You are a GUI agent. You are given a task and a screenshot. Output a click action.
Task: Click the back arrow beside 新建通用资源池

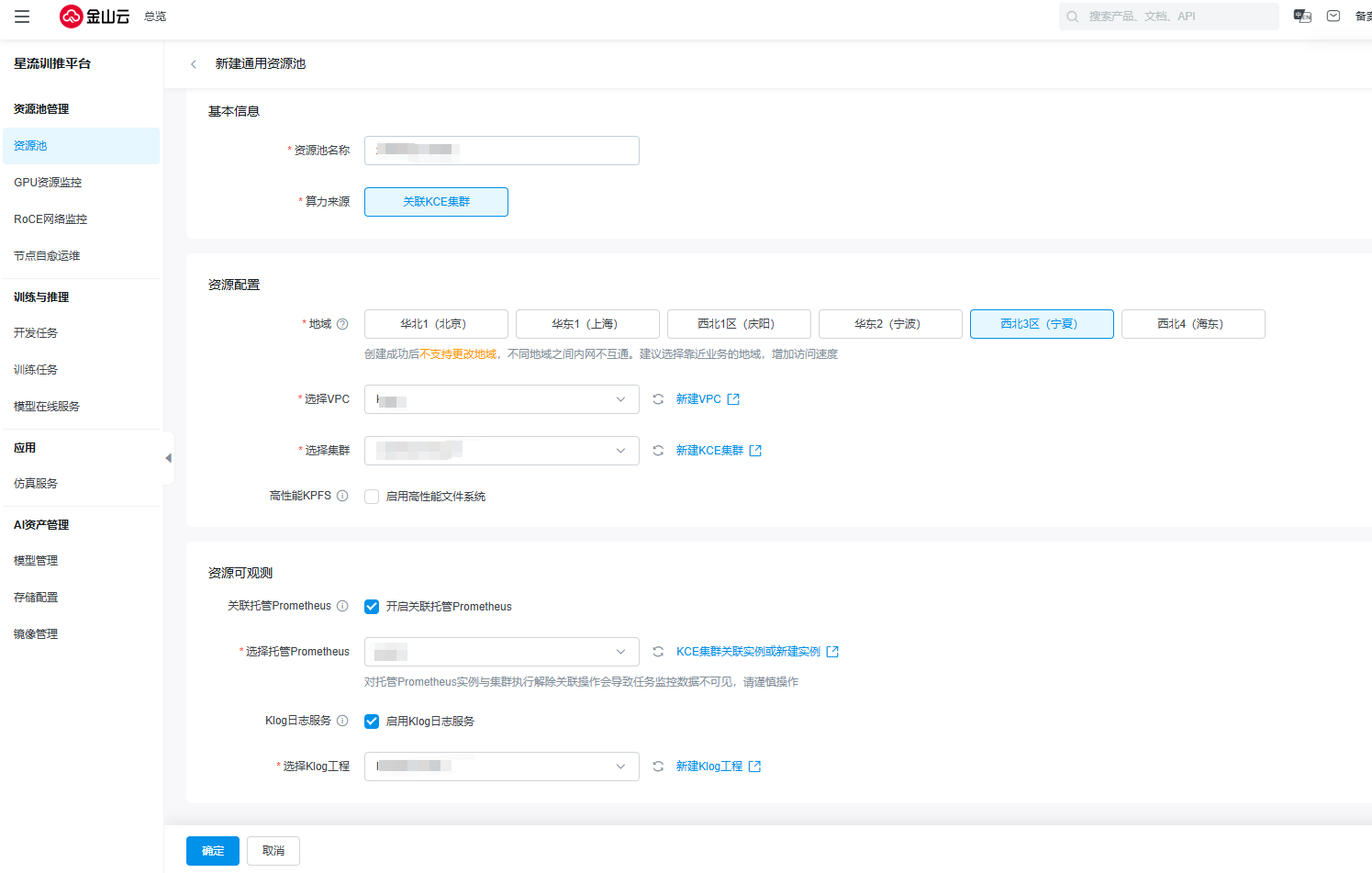[194, 64]
